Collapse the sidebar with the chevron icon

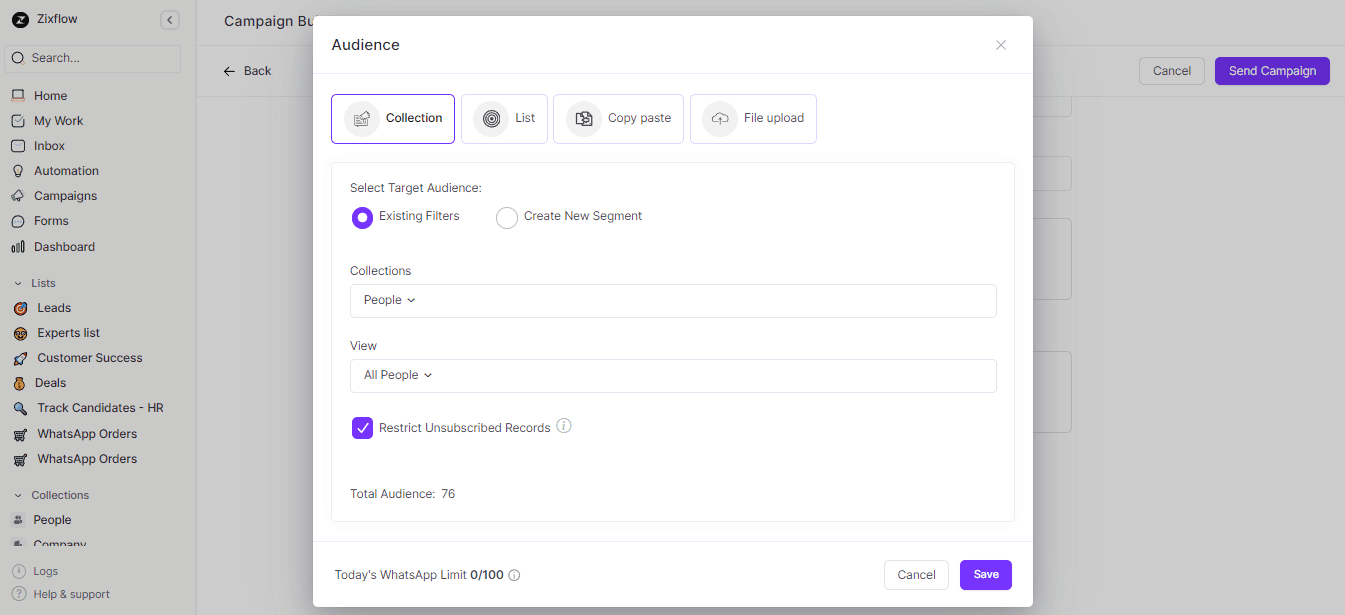(x=170, y=20)
